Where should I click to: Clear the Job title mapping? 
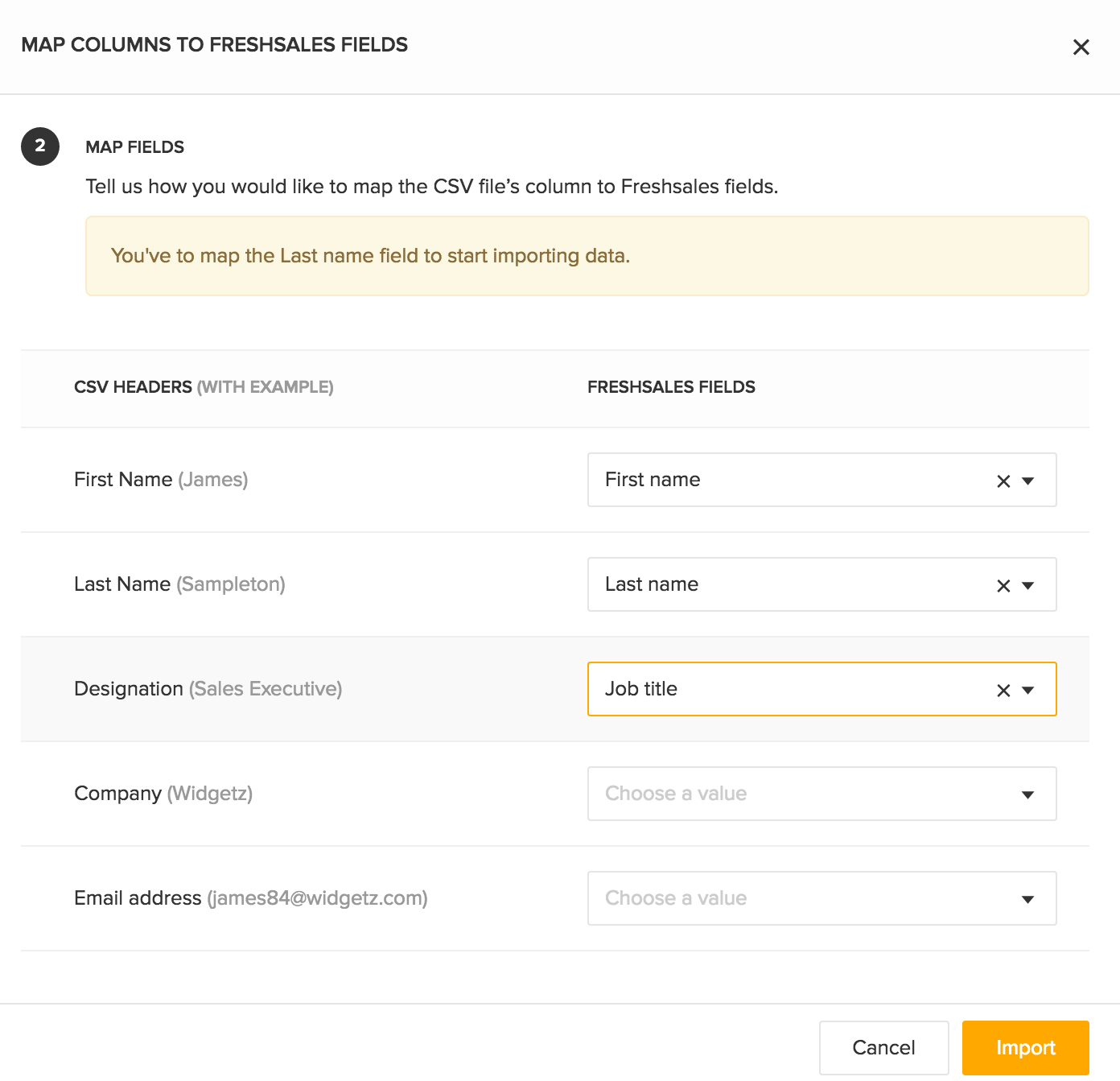pos(1003,691)
